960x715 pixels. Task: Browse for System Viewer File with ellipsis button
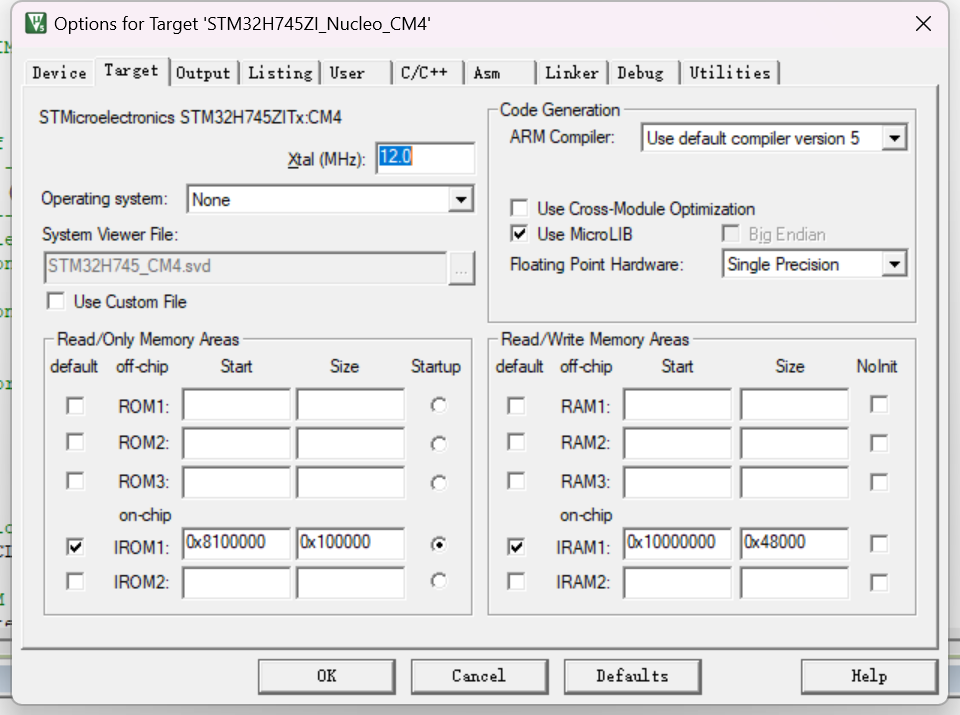[461, 268]
